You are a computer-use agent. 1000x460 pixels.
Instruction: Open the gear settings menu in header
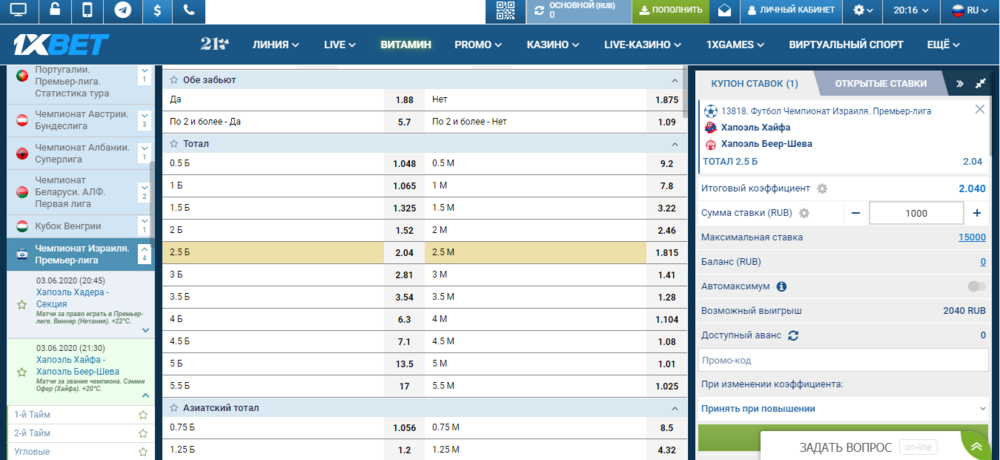pos(864,10)
